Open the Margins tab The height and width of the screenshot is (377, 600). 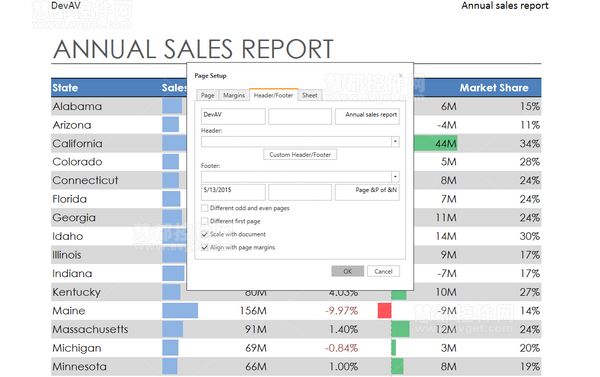pos(234,95)
